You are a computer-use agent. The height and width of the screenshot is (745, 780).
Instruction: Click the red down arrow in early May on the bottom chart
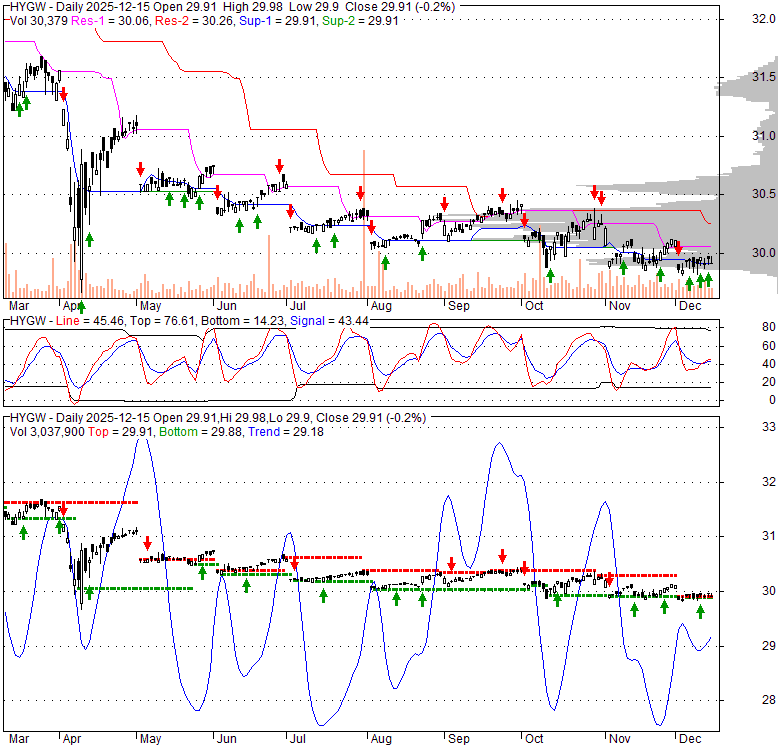pyautogui.click(x=147, y=544)
